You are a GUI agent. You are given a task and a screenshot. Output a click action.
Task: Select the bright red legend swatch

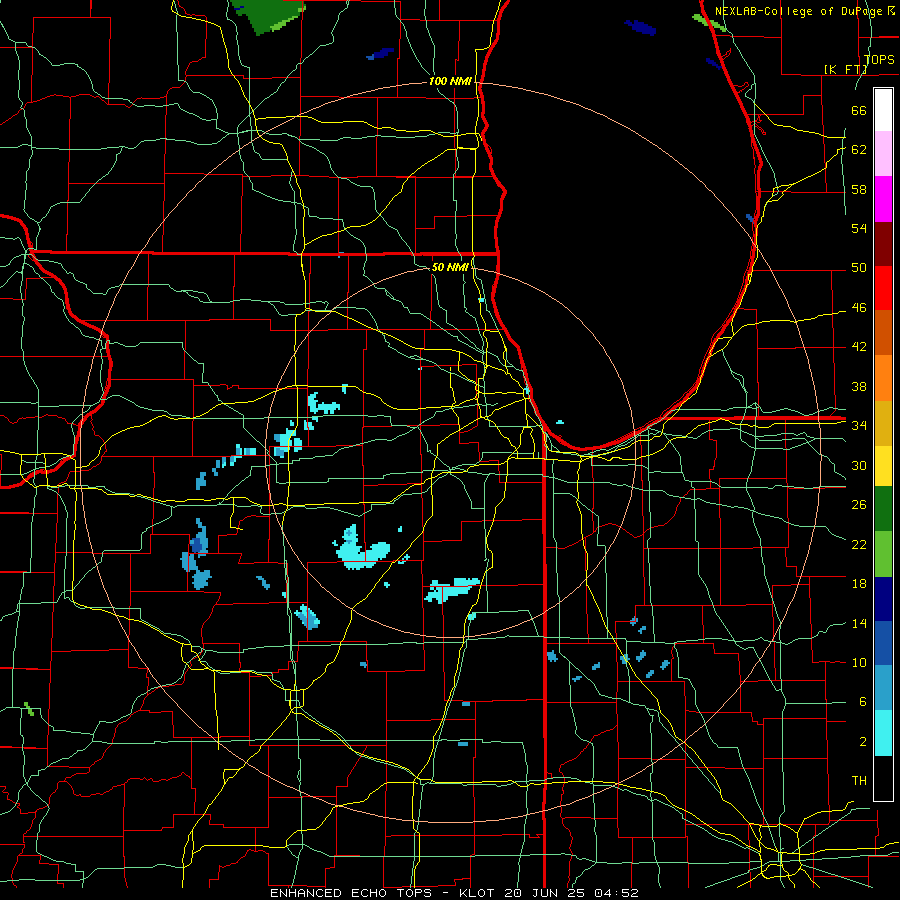(883, 288)
